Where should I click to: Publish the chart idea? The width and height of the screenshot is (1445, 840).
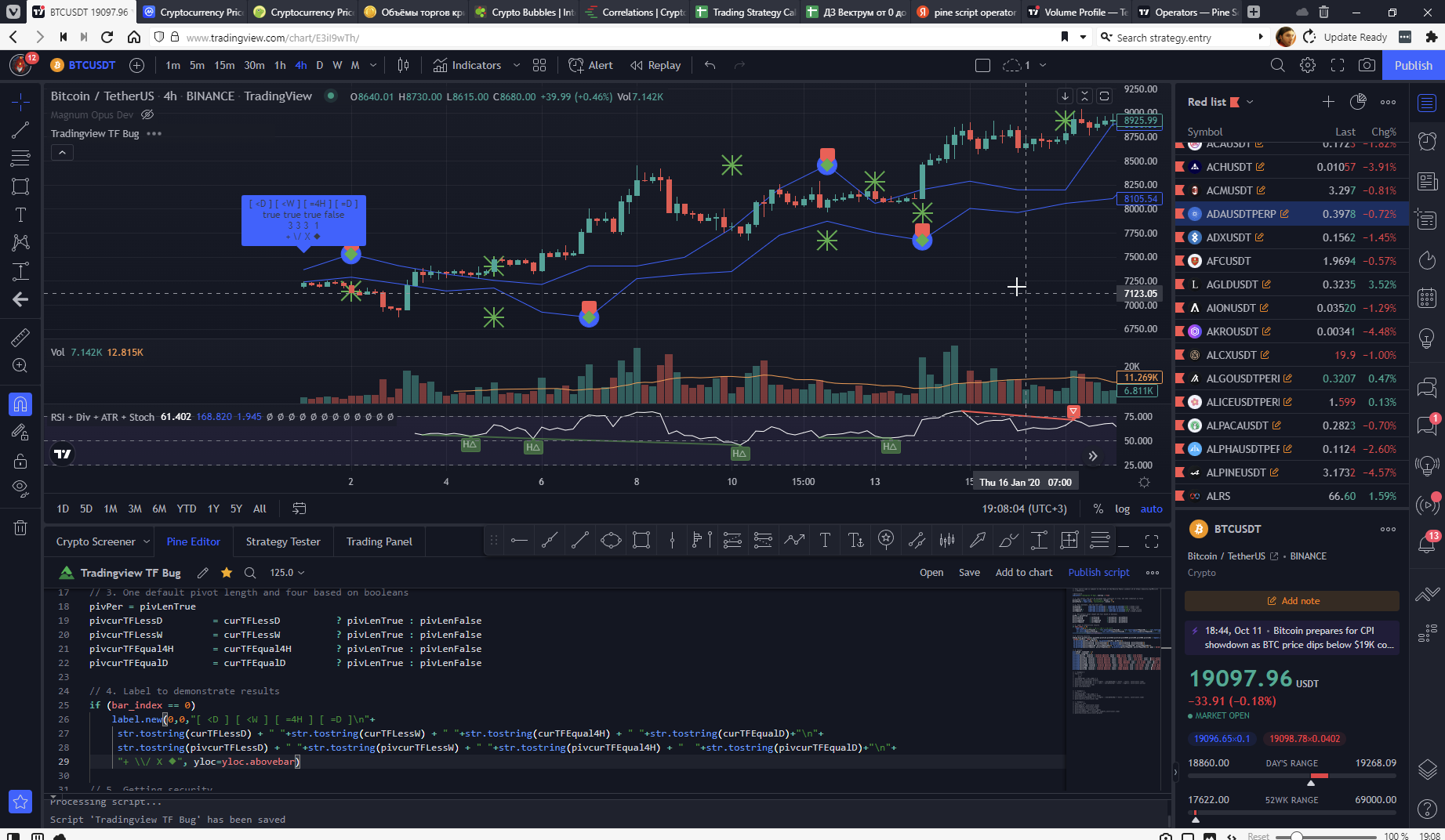pos(1413,65)
